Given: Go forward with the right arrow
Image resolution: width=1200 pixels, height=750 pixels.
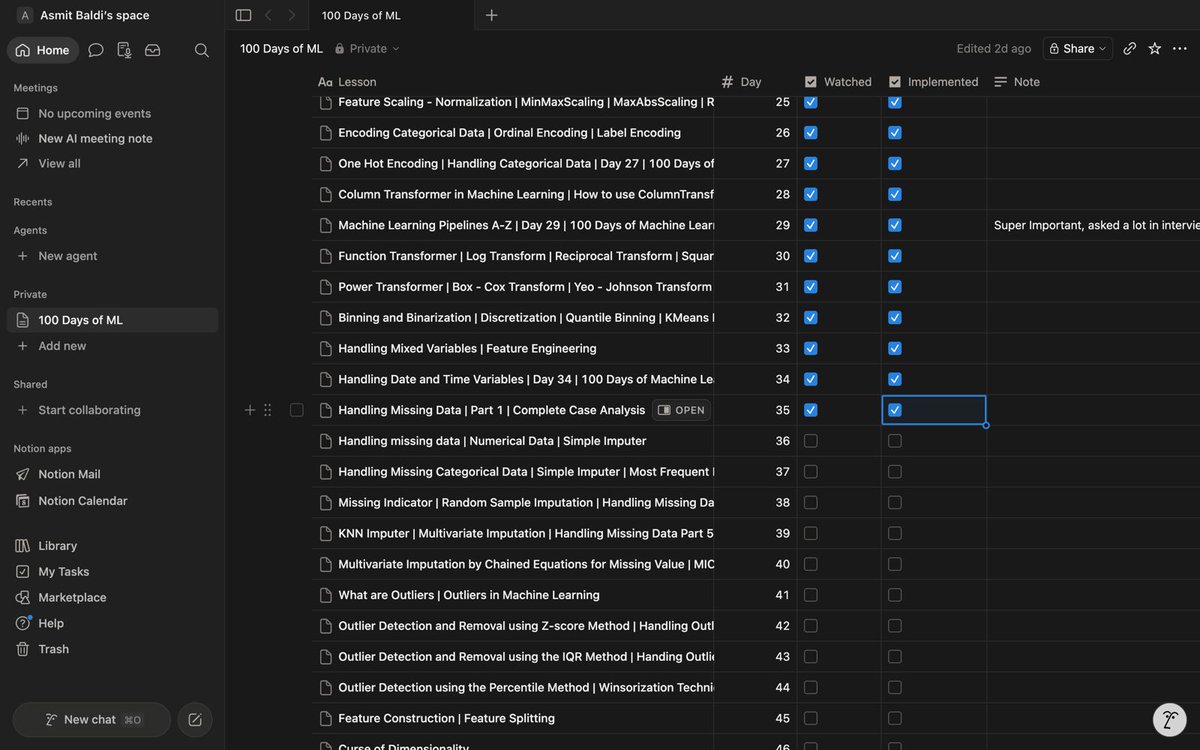Looking at the screenshot, I should (292, 15).
